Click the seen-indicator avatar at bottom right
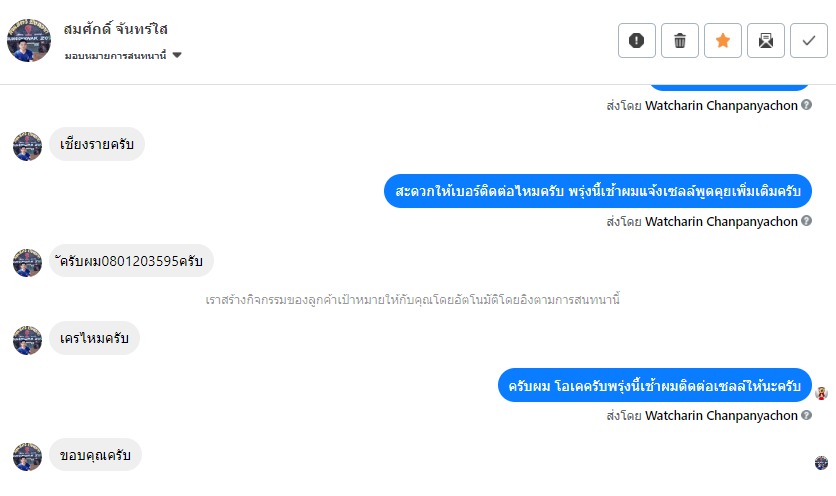 point(821,462)
